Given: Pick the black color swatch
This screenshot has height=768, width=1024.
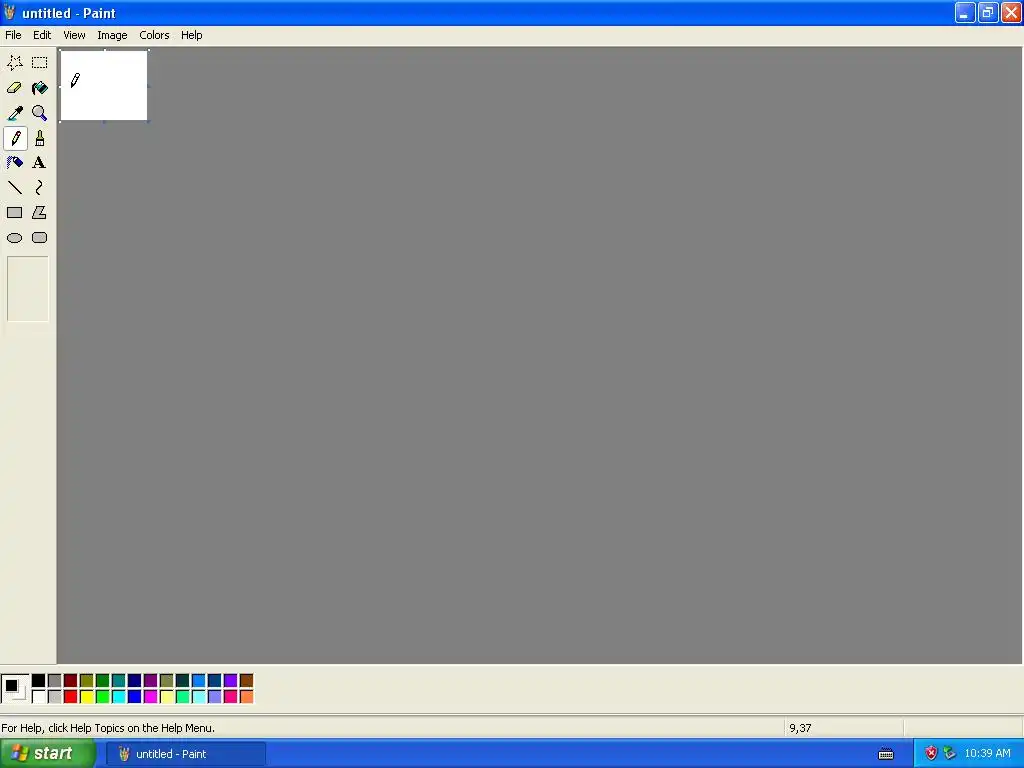Looking at the screenshot, I should pos(39,681).
